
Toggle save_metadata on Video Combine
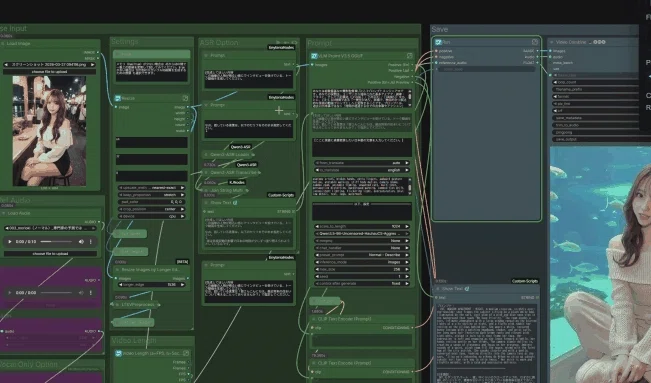click(595, 118)
